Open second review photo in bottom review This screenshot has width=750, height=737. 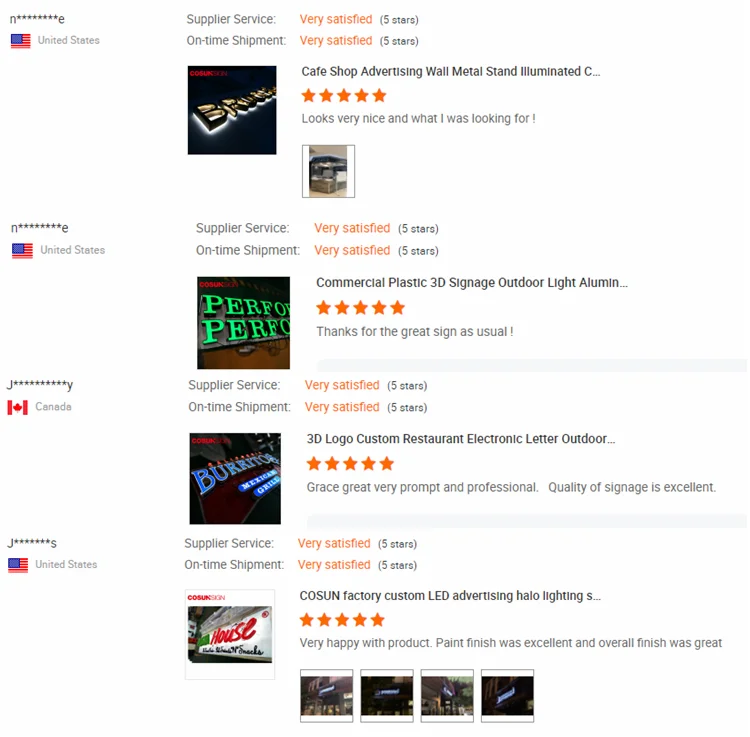pos(386,695)
